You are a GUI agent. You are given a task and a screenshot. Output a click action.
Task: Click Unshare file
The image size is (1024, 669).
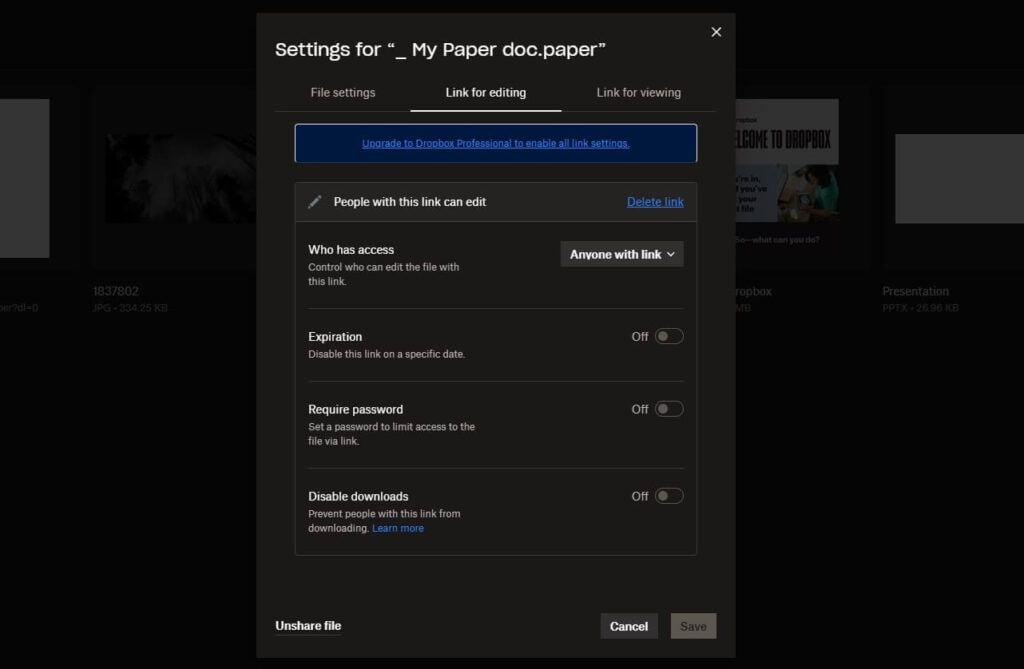click(x=308, y=626)
